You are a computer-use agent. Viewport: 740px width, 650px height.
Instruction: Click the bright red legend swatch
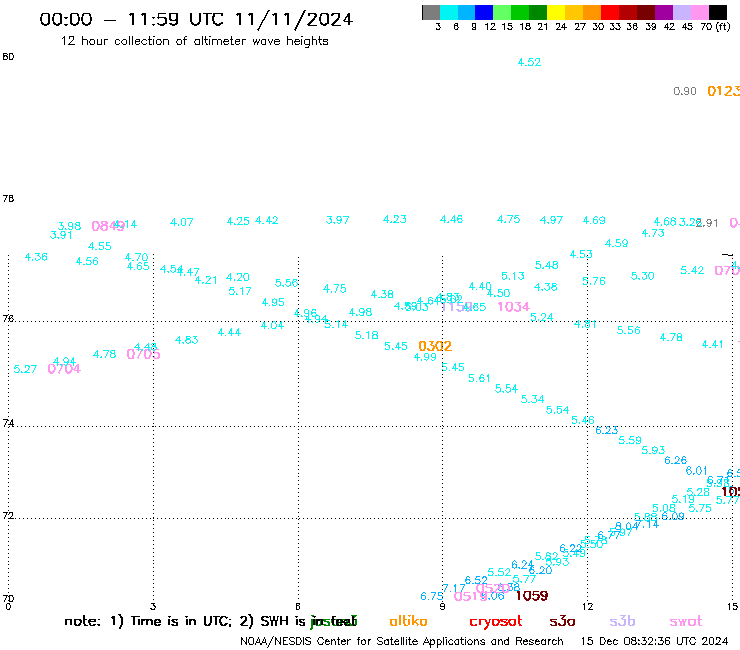[x=610, y=12]
